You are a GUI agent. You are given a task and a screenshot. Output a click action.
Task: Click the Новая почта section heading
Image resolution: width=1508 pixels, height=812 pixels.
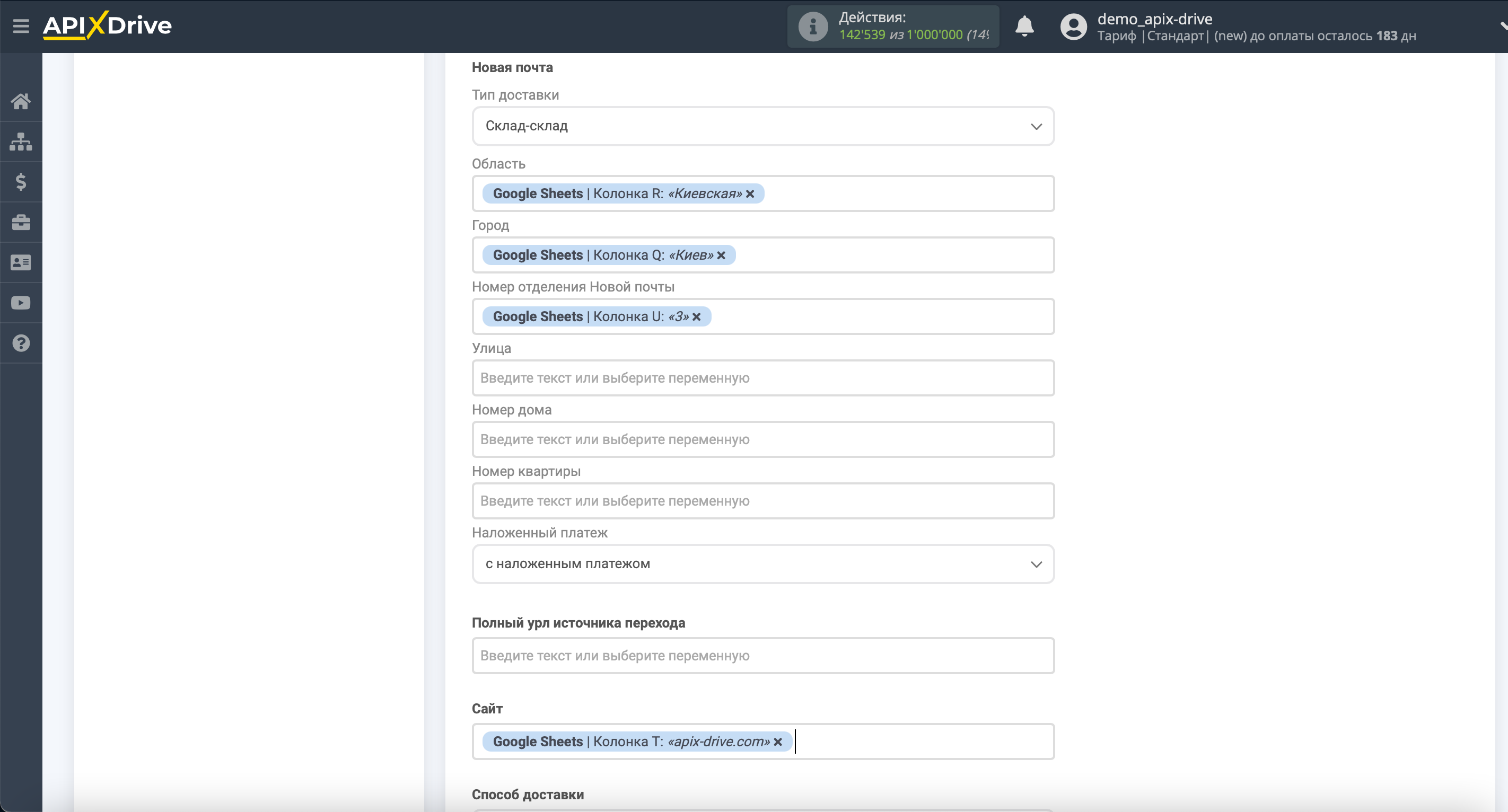pyautogui.click(x=512, y=67)
